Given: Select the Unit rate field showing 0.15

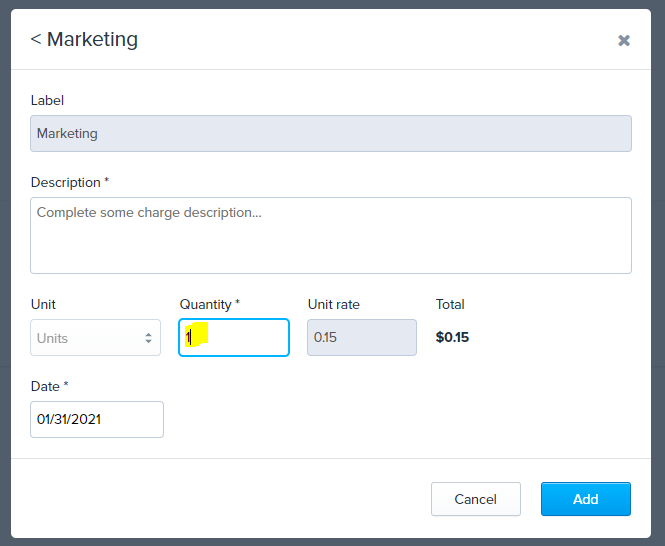Looking at the screenshot, I should [361, 338].
